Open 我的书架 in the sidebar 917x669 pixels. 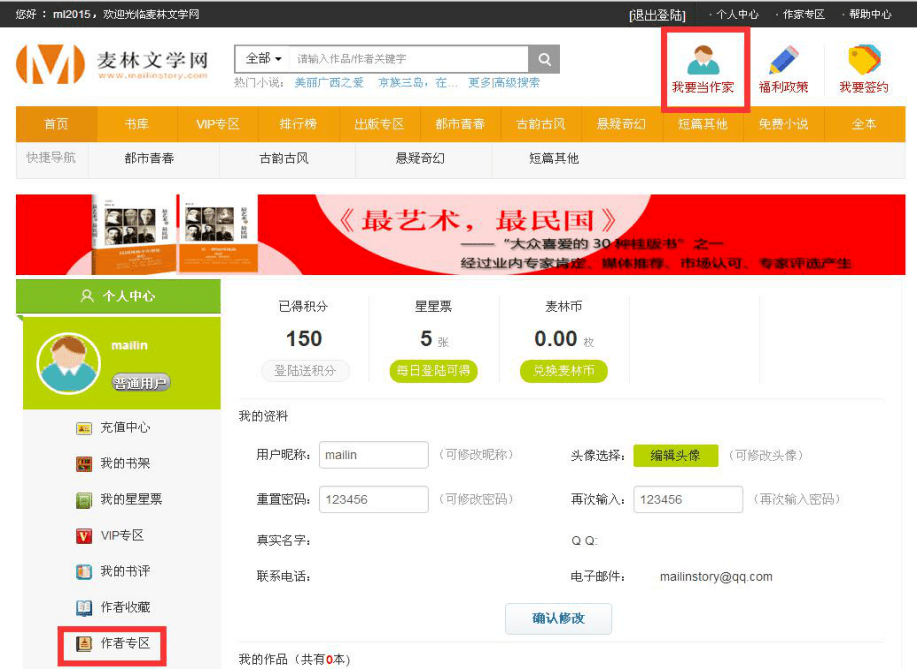(124, 464)
